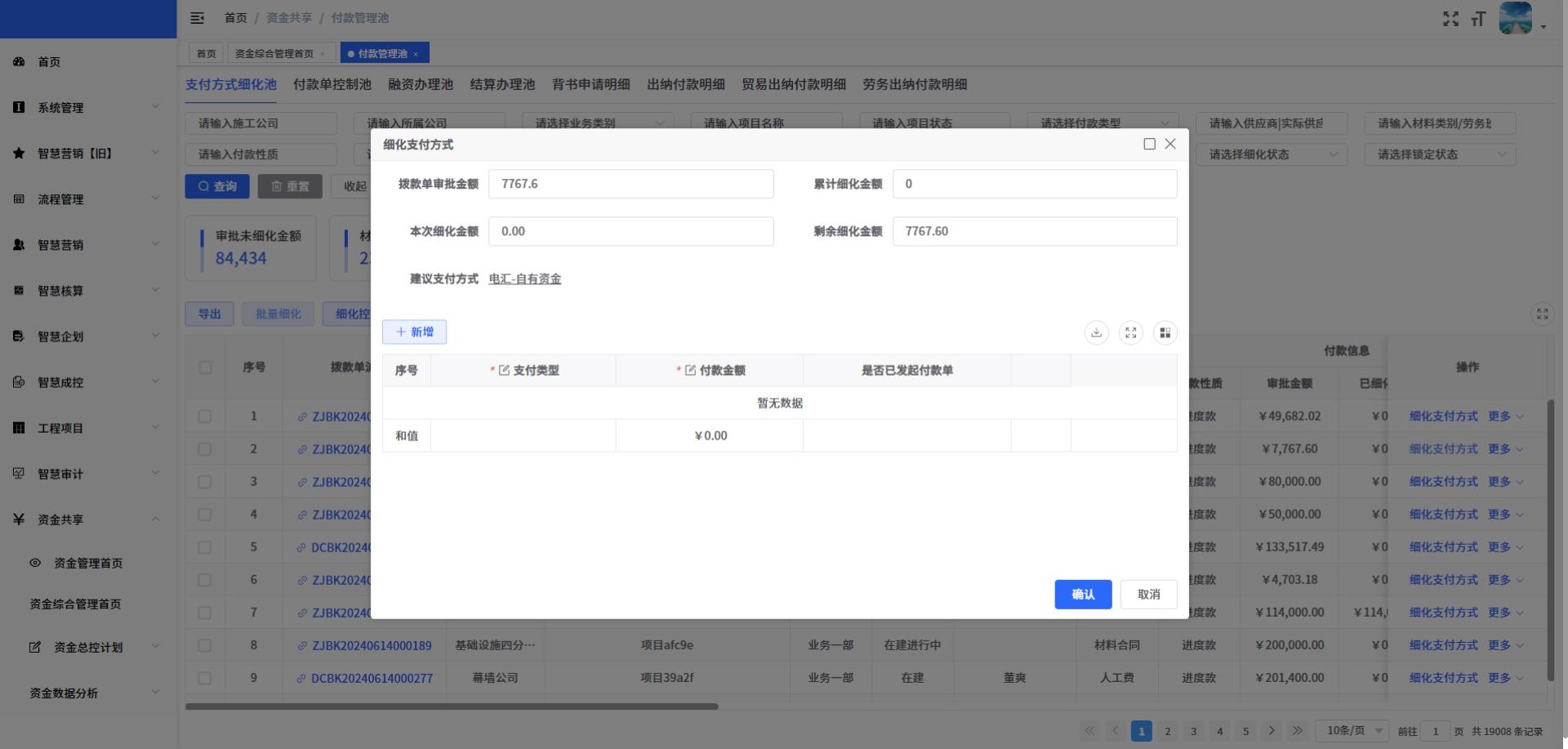Click the 本次细化金额 input field
Viewport: 1568px width, 749px height.
click(x=630, y=231)
